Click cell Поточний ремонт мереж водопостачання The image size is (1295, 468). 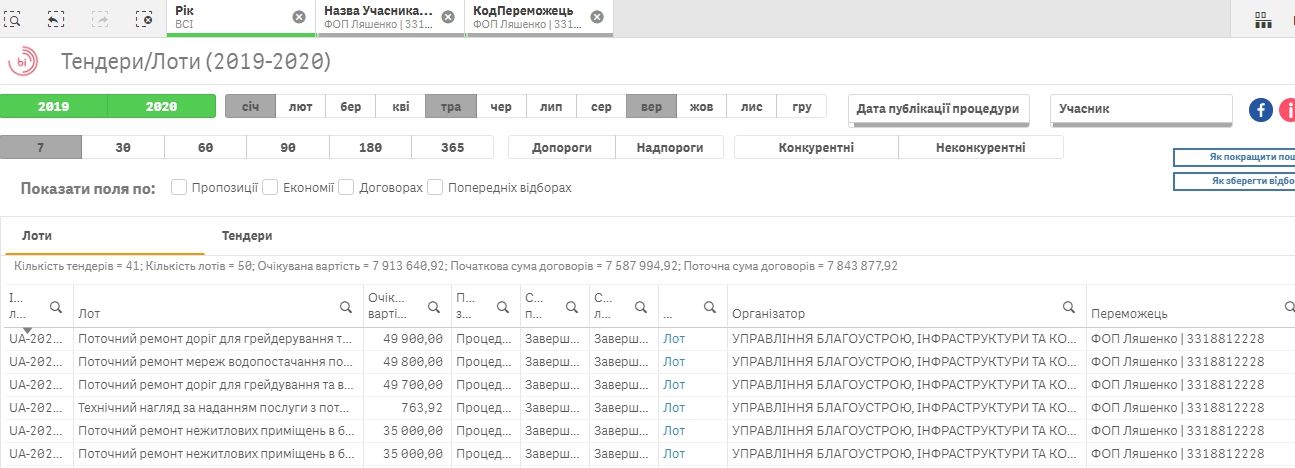tap(216, 361)
